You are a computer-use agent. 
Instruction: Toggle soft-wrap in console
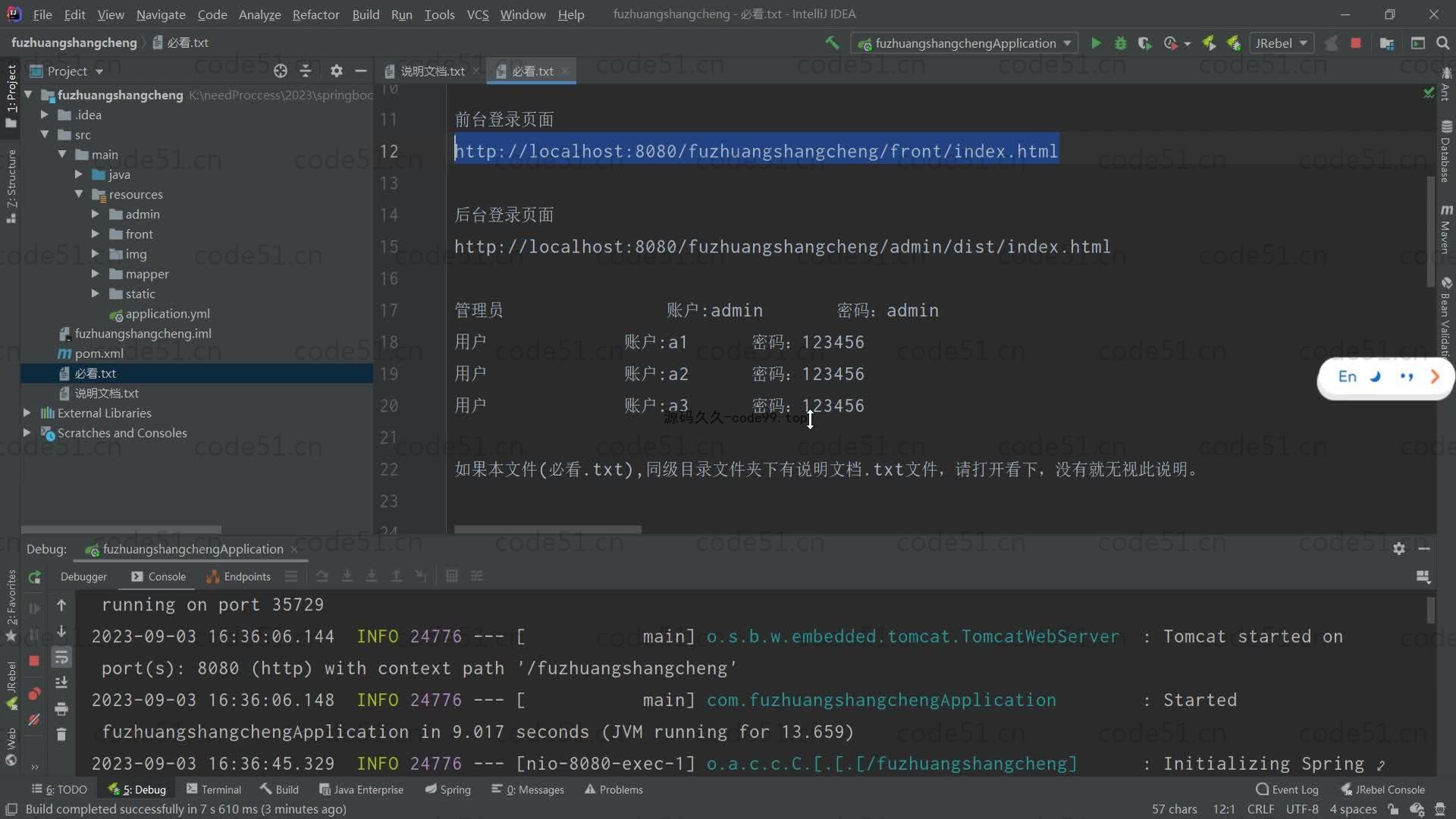coord(61,657)
